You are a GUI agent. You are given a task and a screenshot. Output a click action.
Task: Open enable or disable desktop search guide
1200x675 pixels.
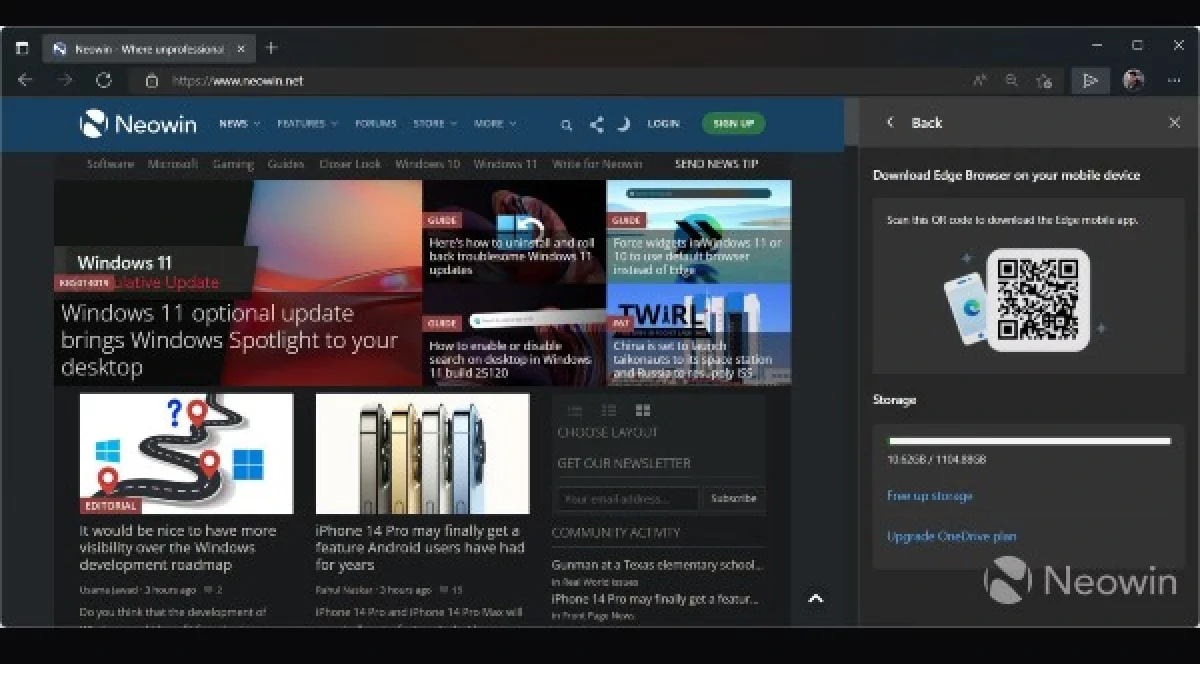click(x=510, y=359)
